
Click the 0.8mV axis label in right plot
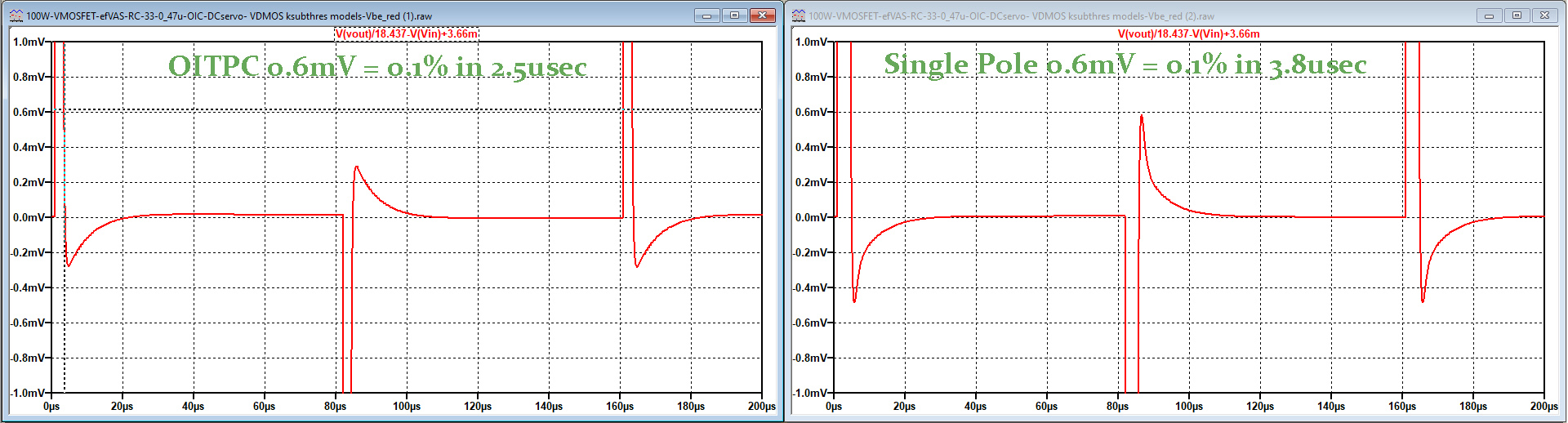pyautogui.click(x=812, y=77)
